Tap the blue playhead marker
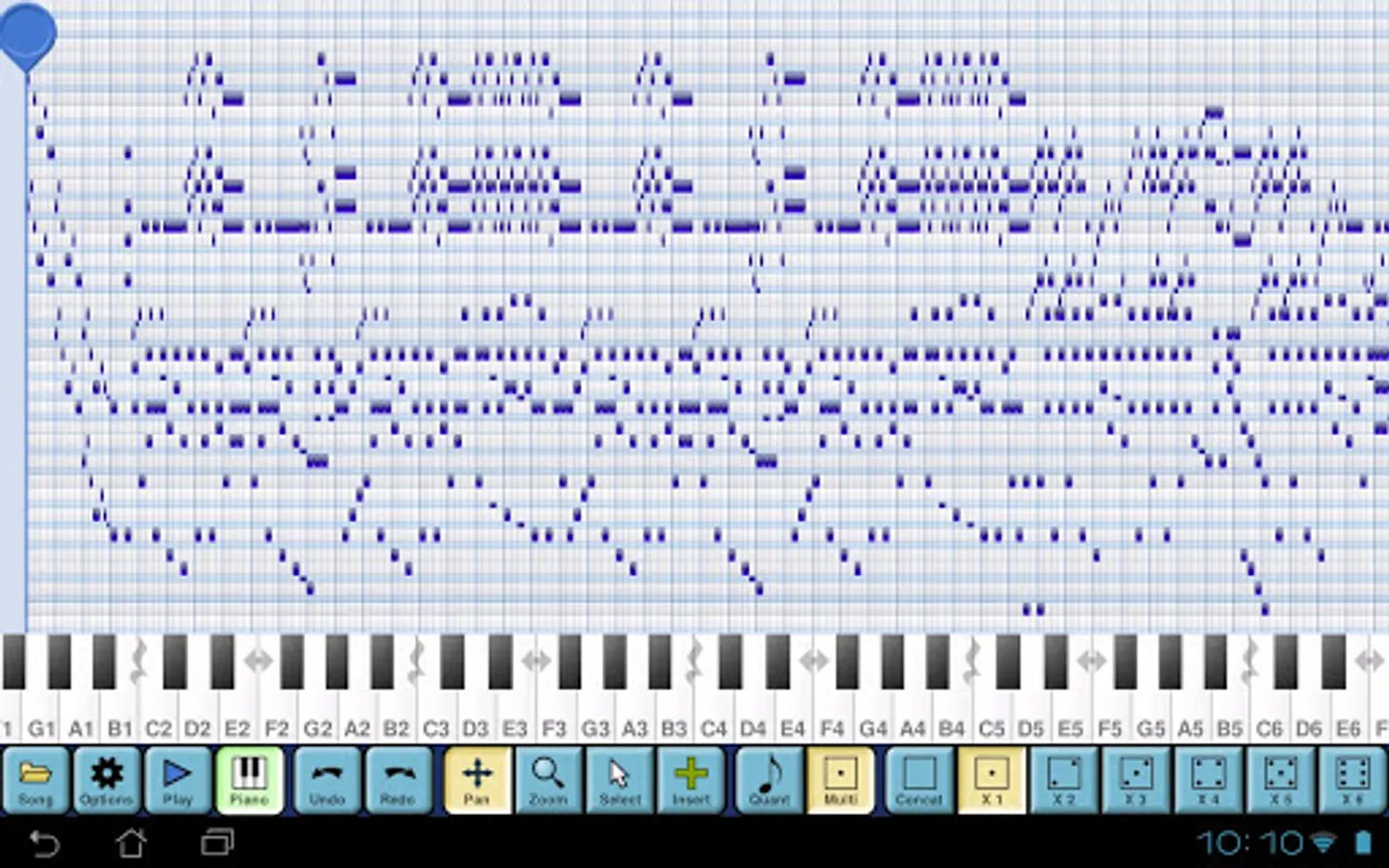Viewport: 1389px width, 868px height. (x=27, y=36)
